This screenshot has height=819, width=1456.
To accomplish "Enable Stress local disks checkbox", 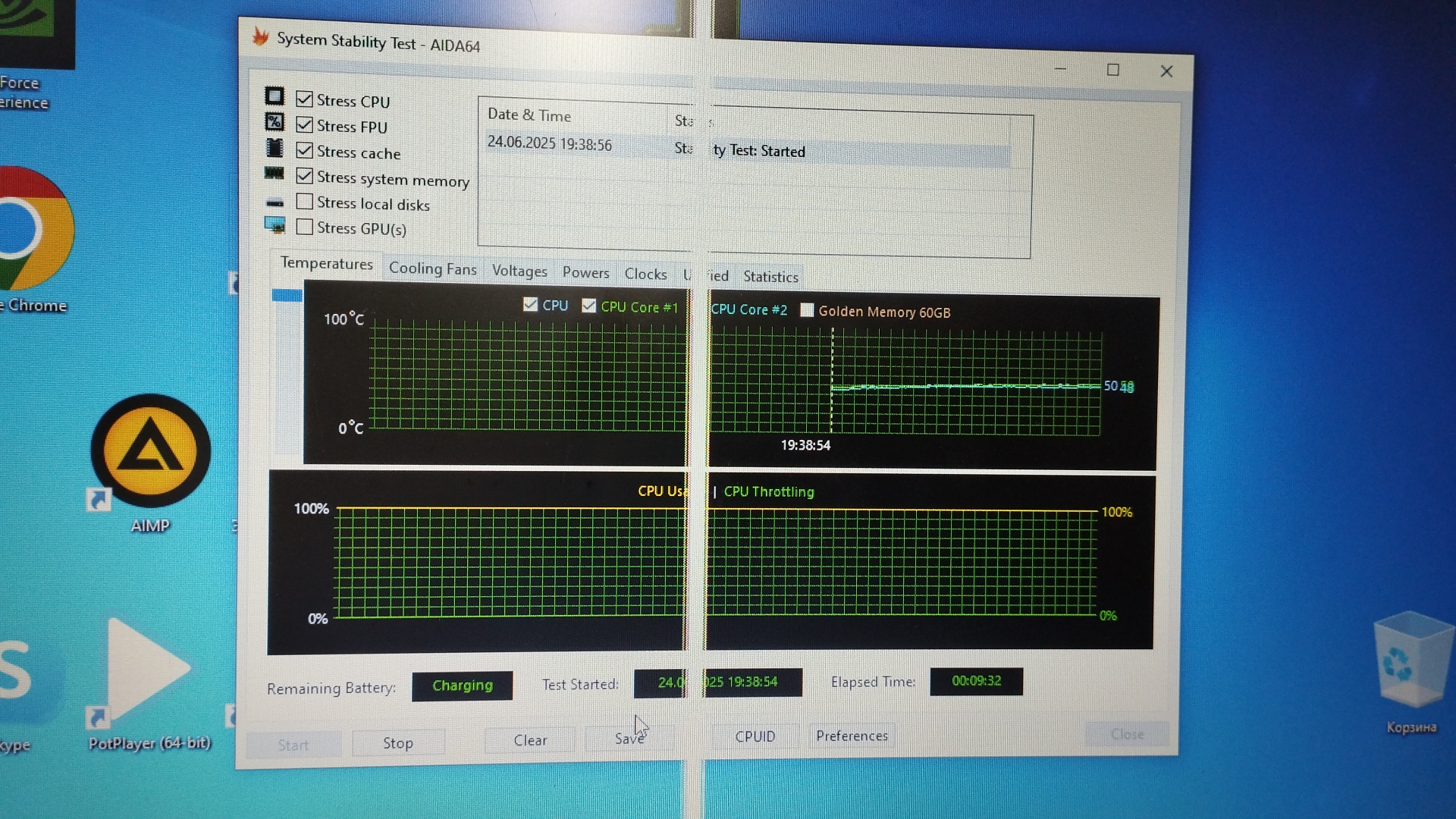I will (x=305, y=202).
